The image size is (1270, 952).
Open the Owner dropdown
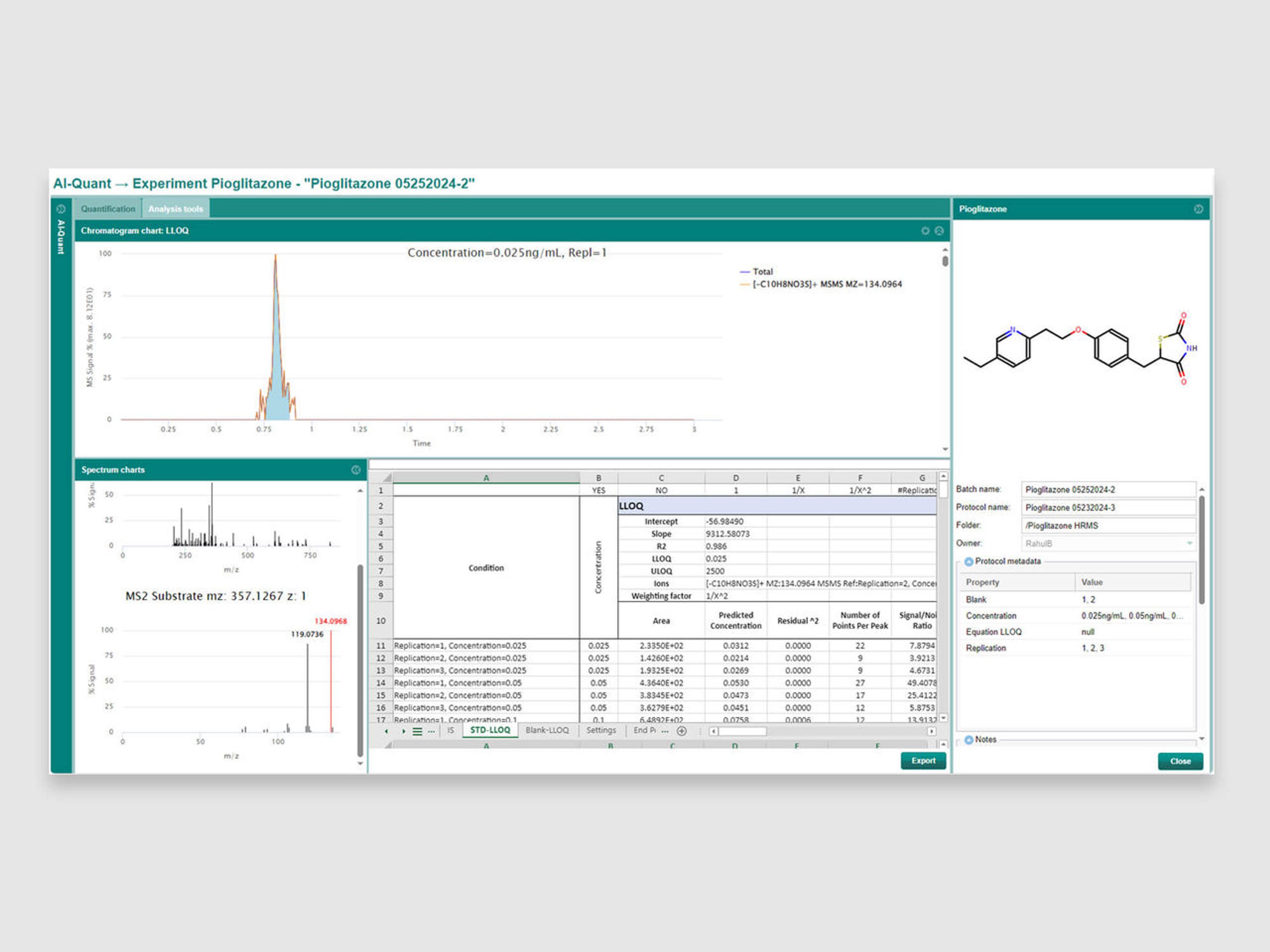tap(1190, 543)
